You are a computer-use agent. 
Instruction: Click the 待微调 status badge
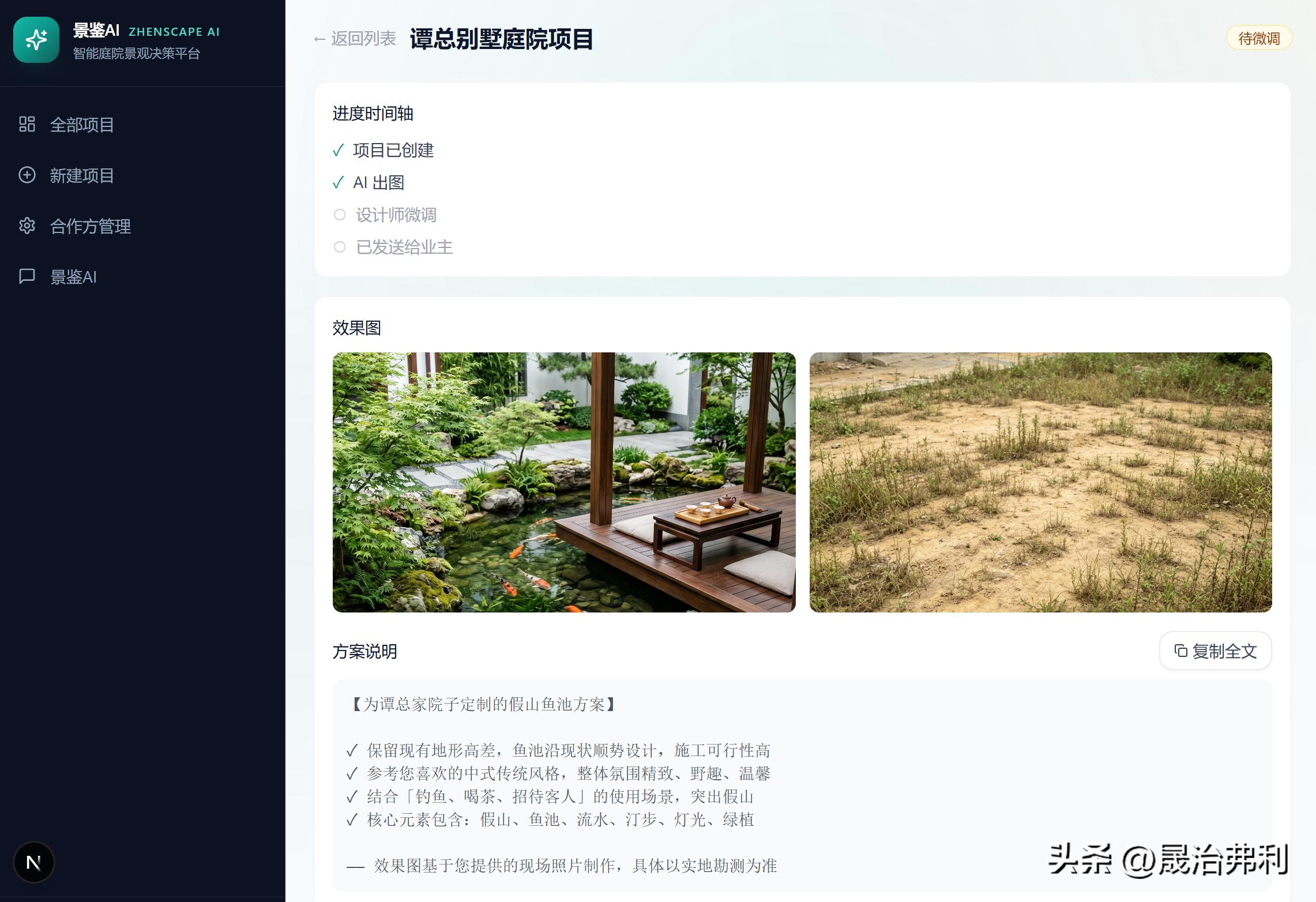click(x=1259, y=38)
